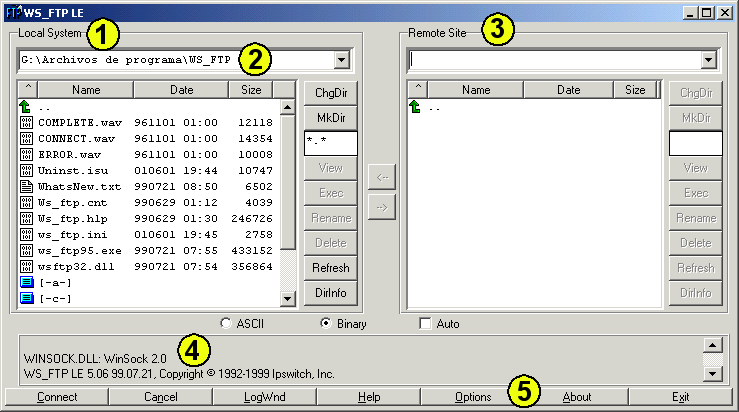Image resolution: width=739 pixels, height=412 pixels.
Task: Click the local sort order caret column
Action: pos(28,89)
